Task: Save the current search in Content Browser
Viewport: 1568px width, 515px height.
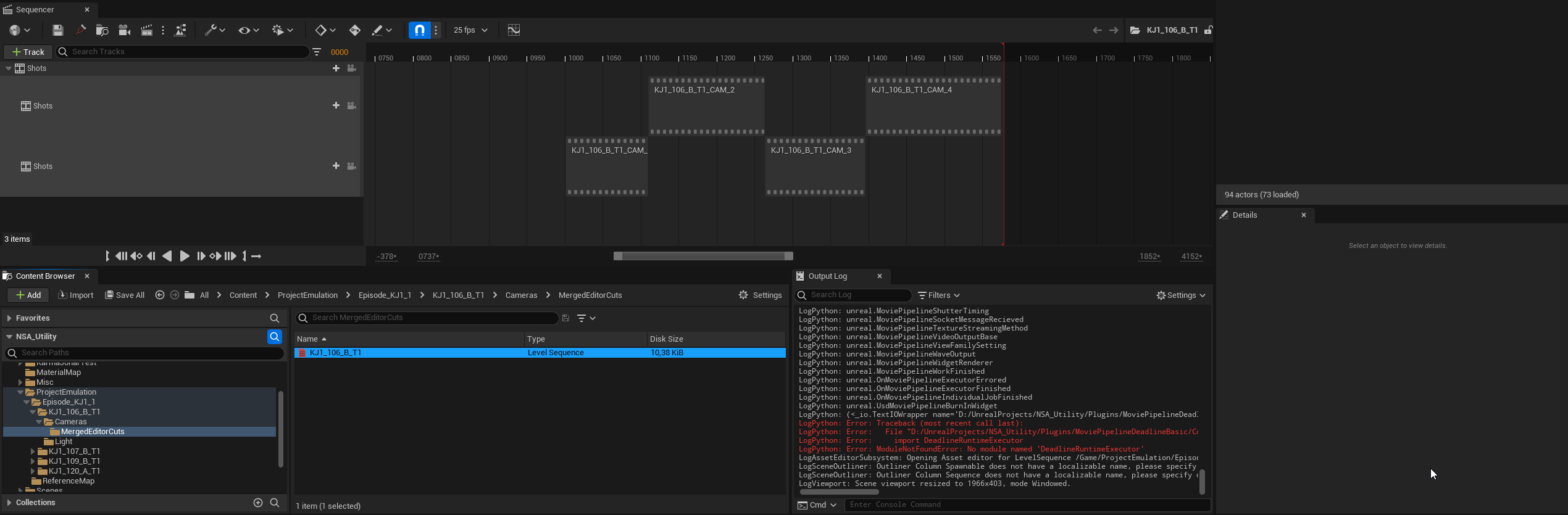Action: (565, 318)
